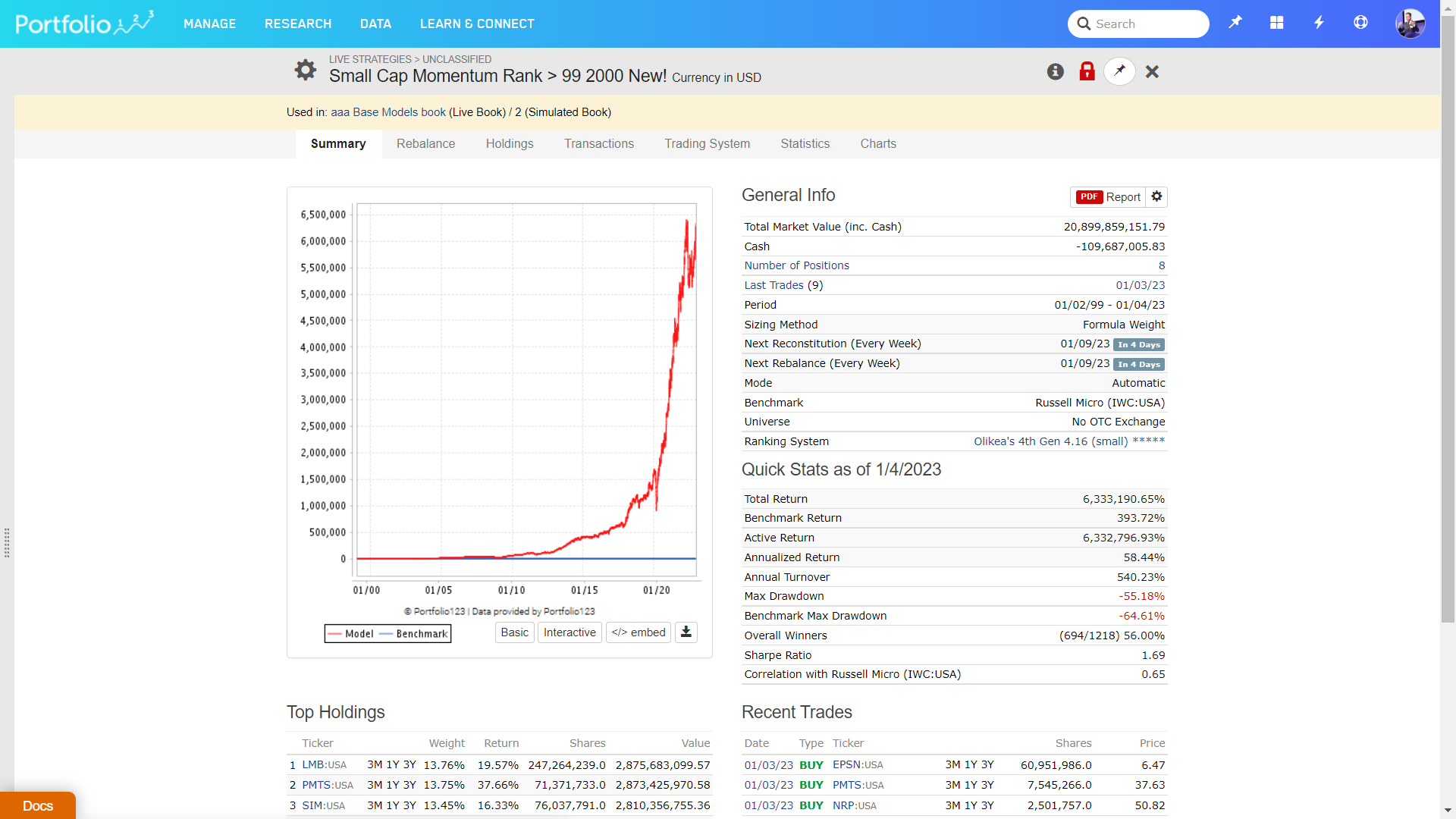Select the Summary tab

point(338,143)
